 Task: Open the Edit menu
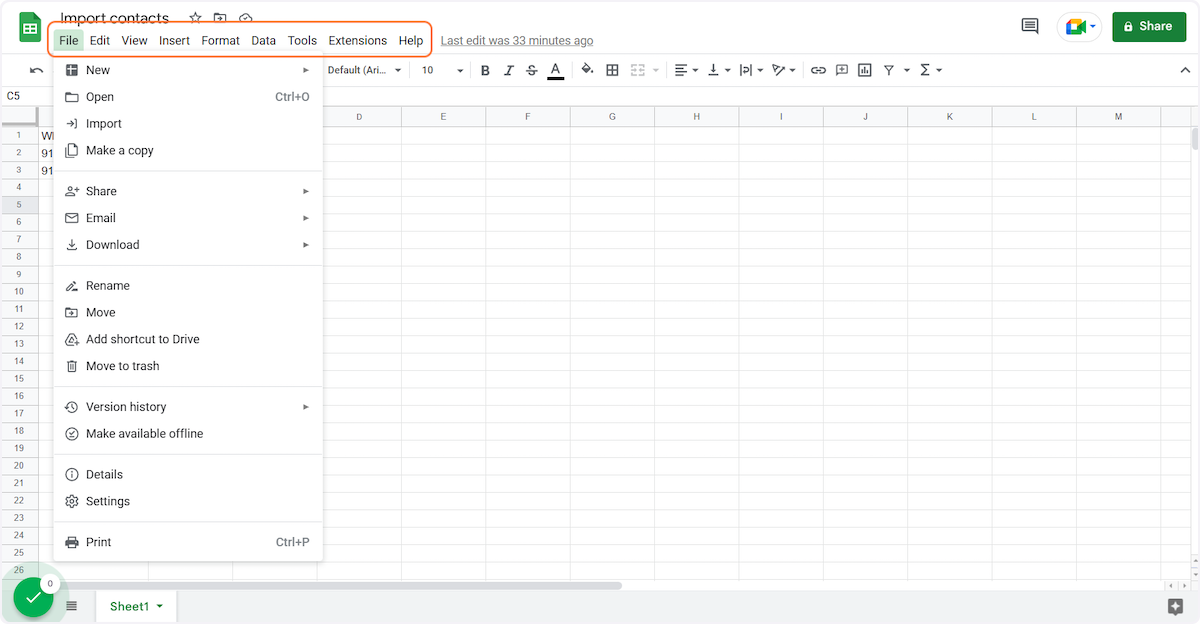(x=100, y=41)
